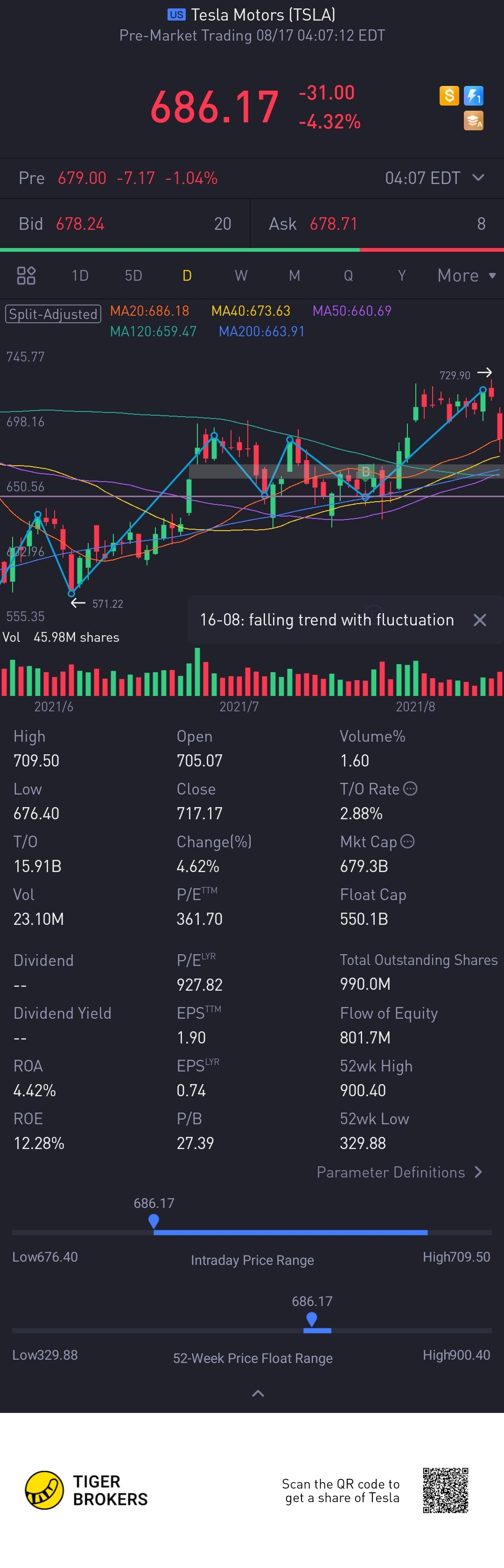This screenshot has height=1568, width=504.
Task: Tap the 2021/7 date label on chart axis
Action: pos(239,707)
